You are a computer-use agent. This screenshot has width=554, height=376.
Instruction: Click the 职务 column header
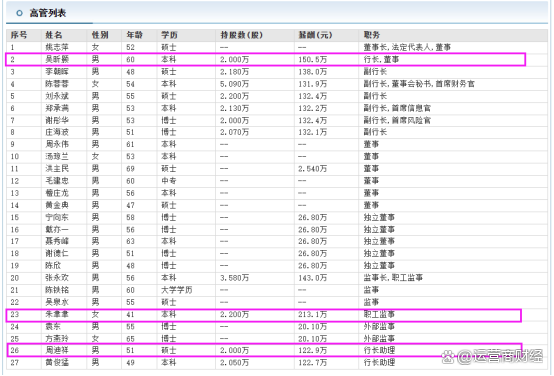click(372, 35)
